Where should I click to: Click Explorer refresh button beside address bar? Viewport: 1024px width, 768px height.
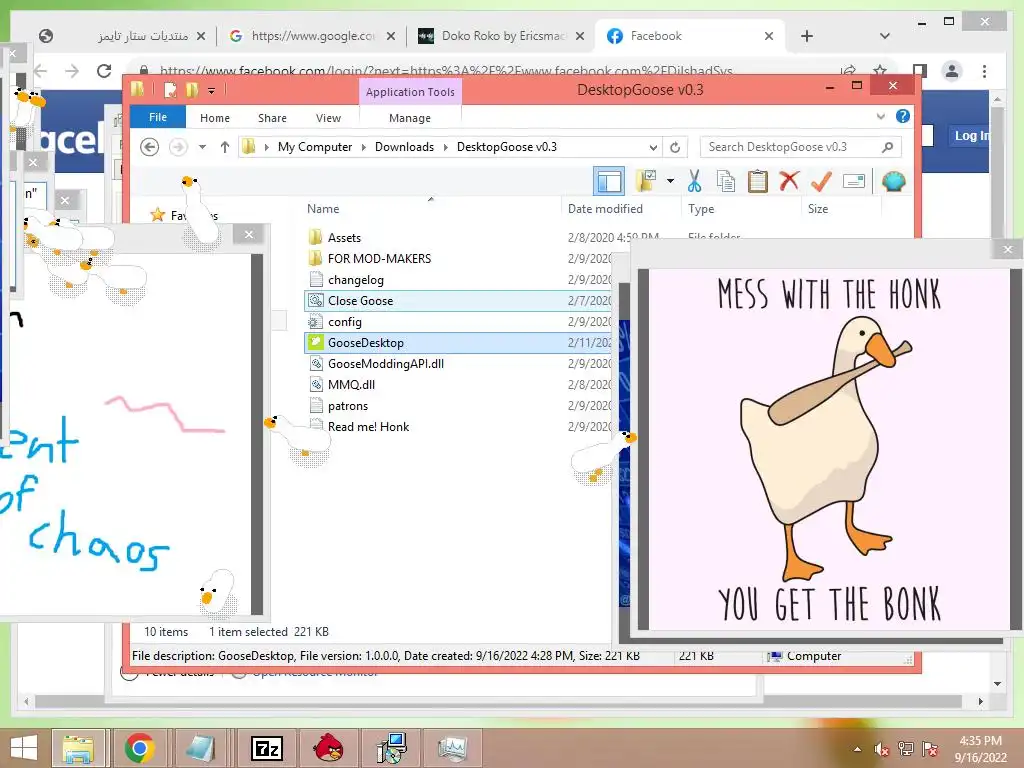pos(675,147)
